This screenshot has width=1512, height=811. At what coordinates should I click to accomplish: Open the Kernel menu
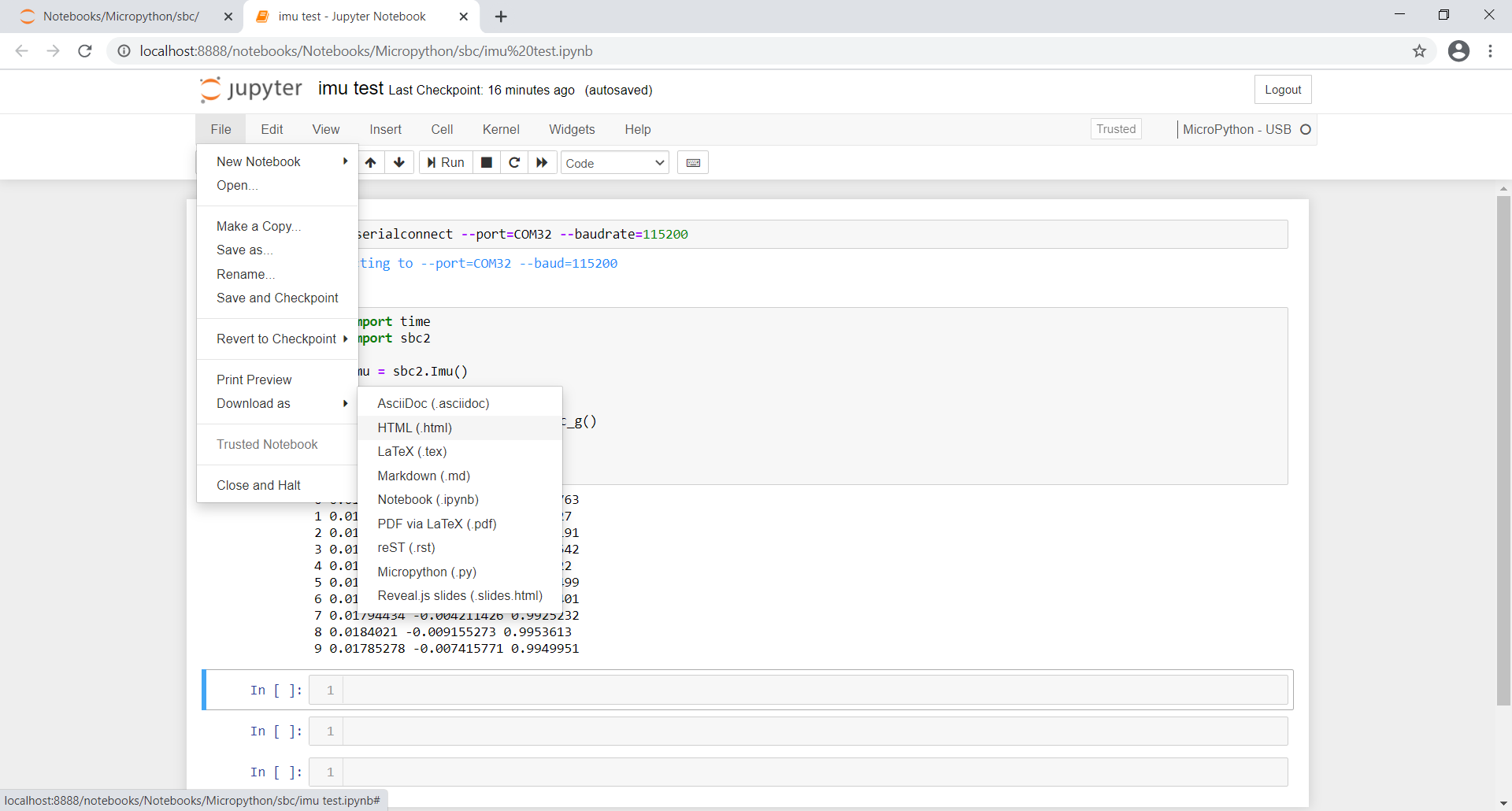(501, 129)
